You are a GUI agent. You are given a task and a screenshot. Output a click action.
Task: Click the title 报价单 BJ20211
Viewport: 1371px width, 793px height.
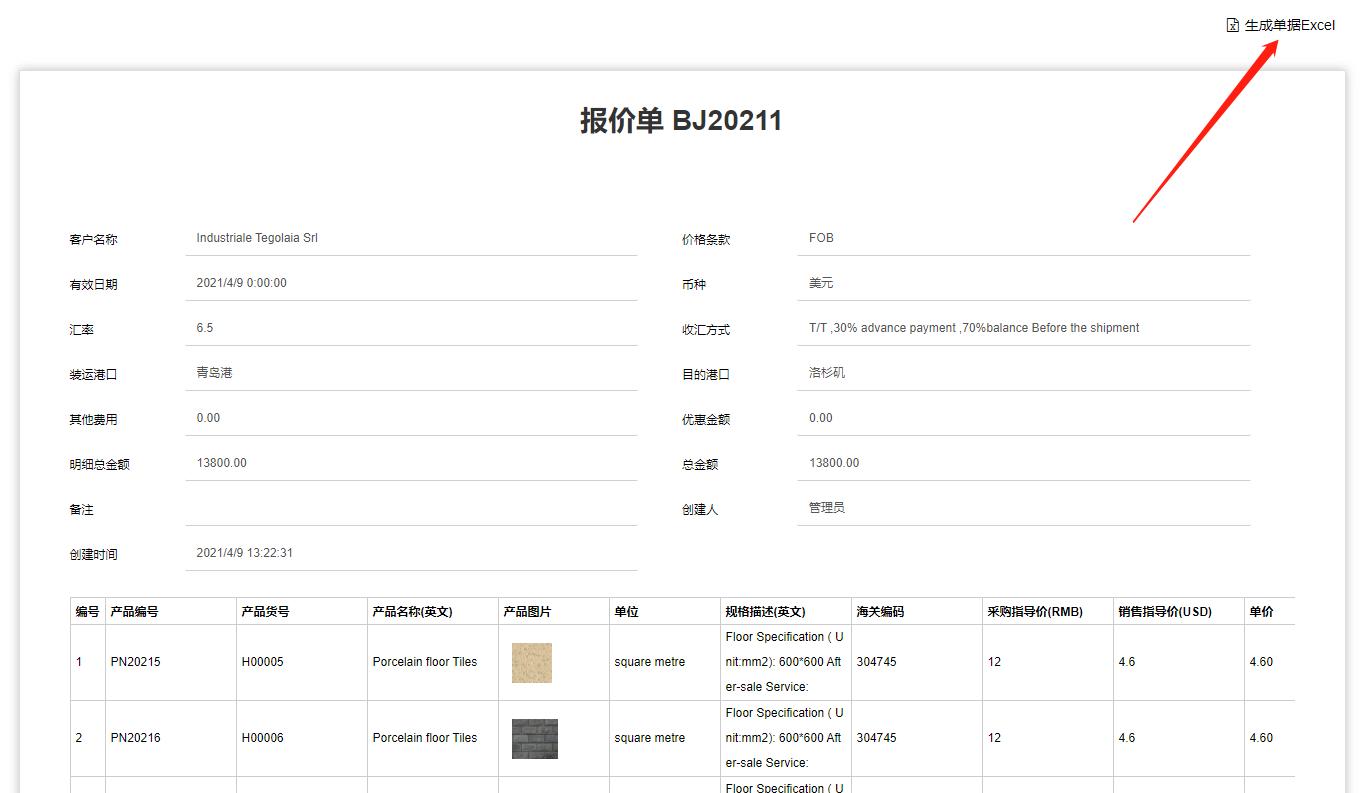681,121
